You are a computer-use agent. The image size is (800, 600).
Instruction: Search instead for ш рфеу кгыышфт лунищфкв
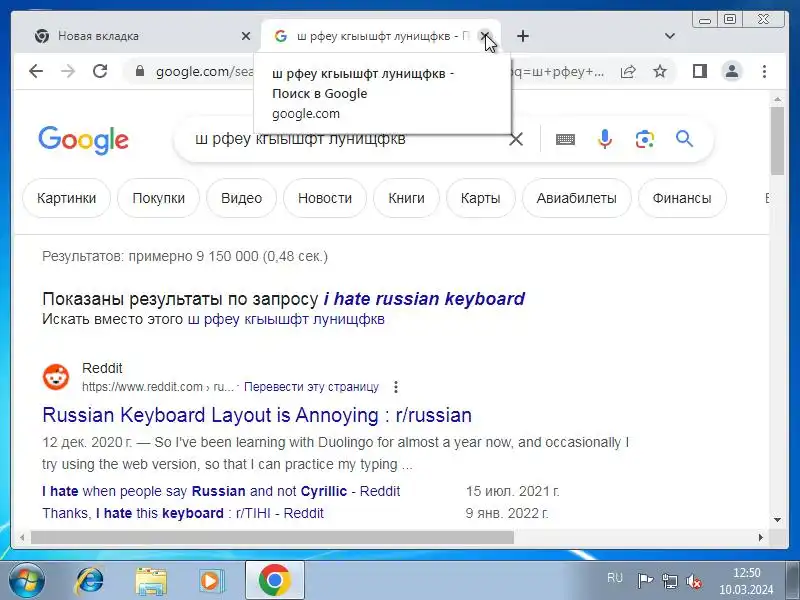pos(286,319)
